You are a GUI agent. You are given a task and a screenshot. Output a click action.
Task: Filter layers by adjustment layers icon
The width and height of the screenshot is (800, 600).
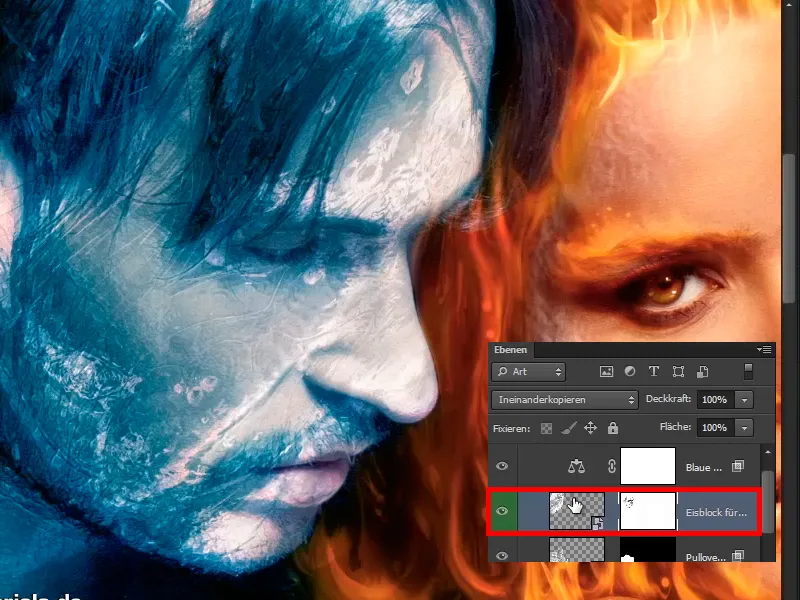pos(630,371)
